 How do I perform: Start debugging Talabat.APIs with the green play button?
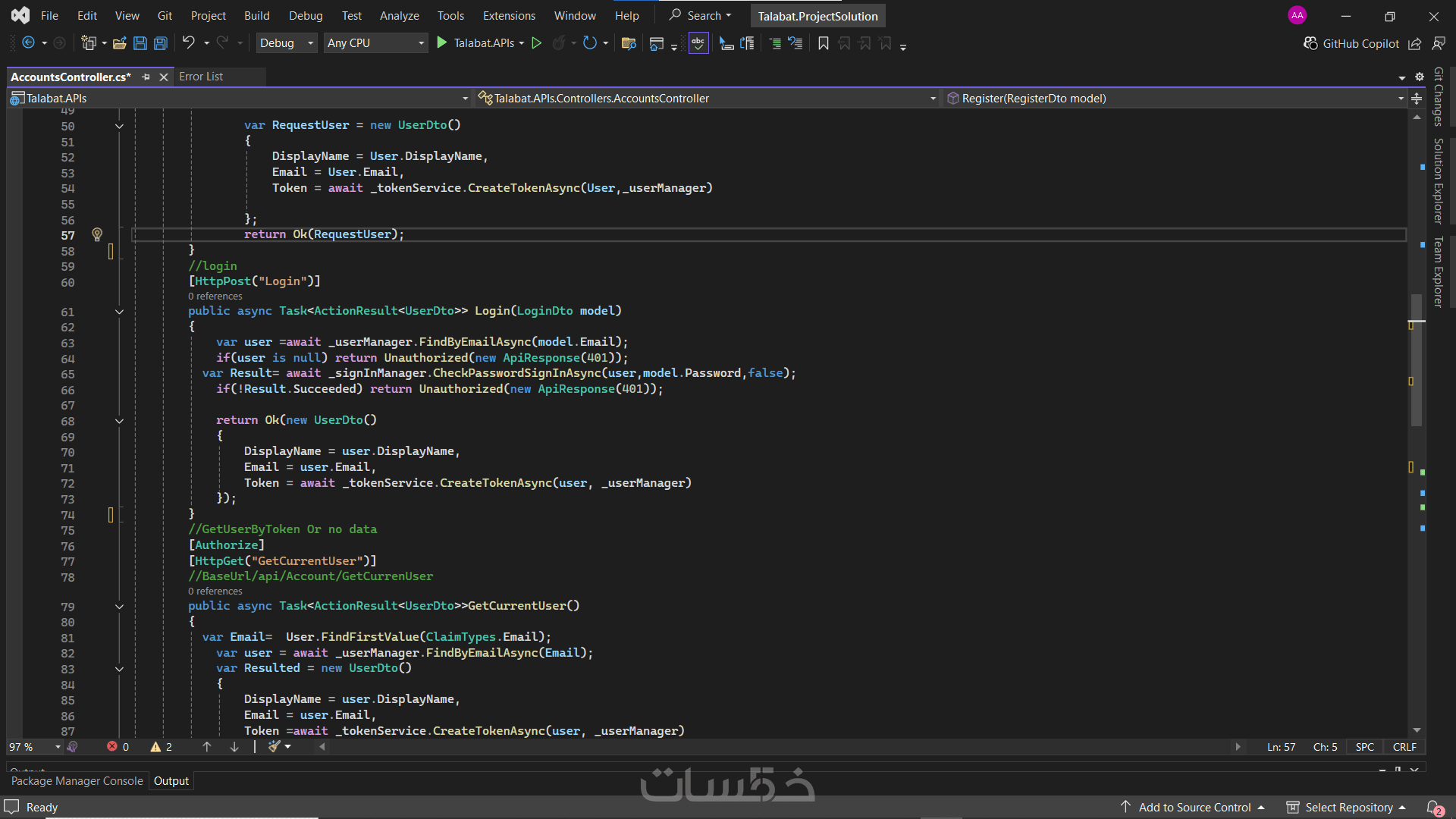tap(441, 43)
